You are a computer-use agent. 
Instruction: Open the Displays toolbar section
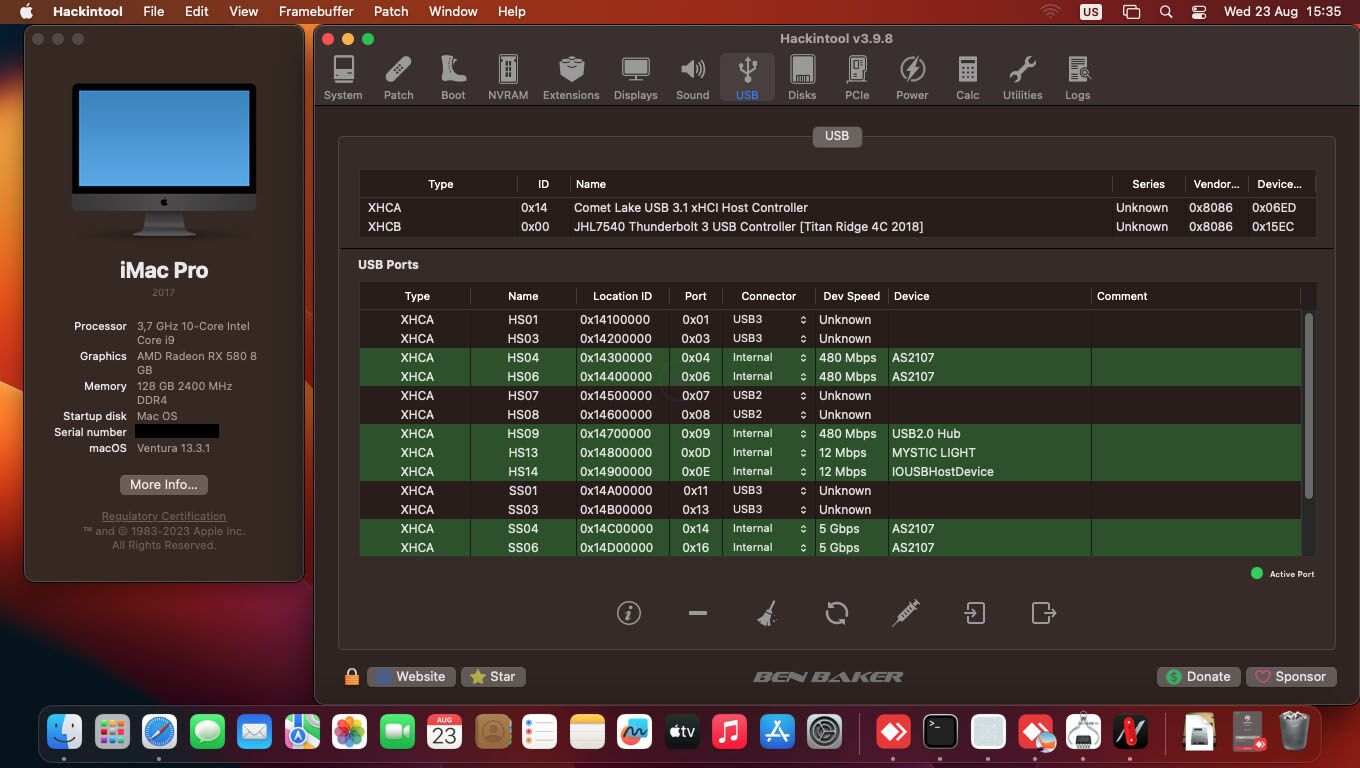636,78
